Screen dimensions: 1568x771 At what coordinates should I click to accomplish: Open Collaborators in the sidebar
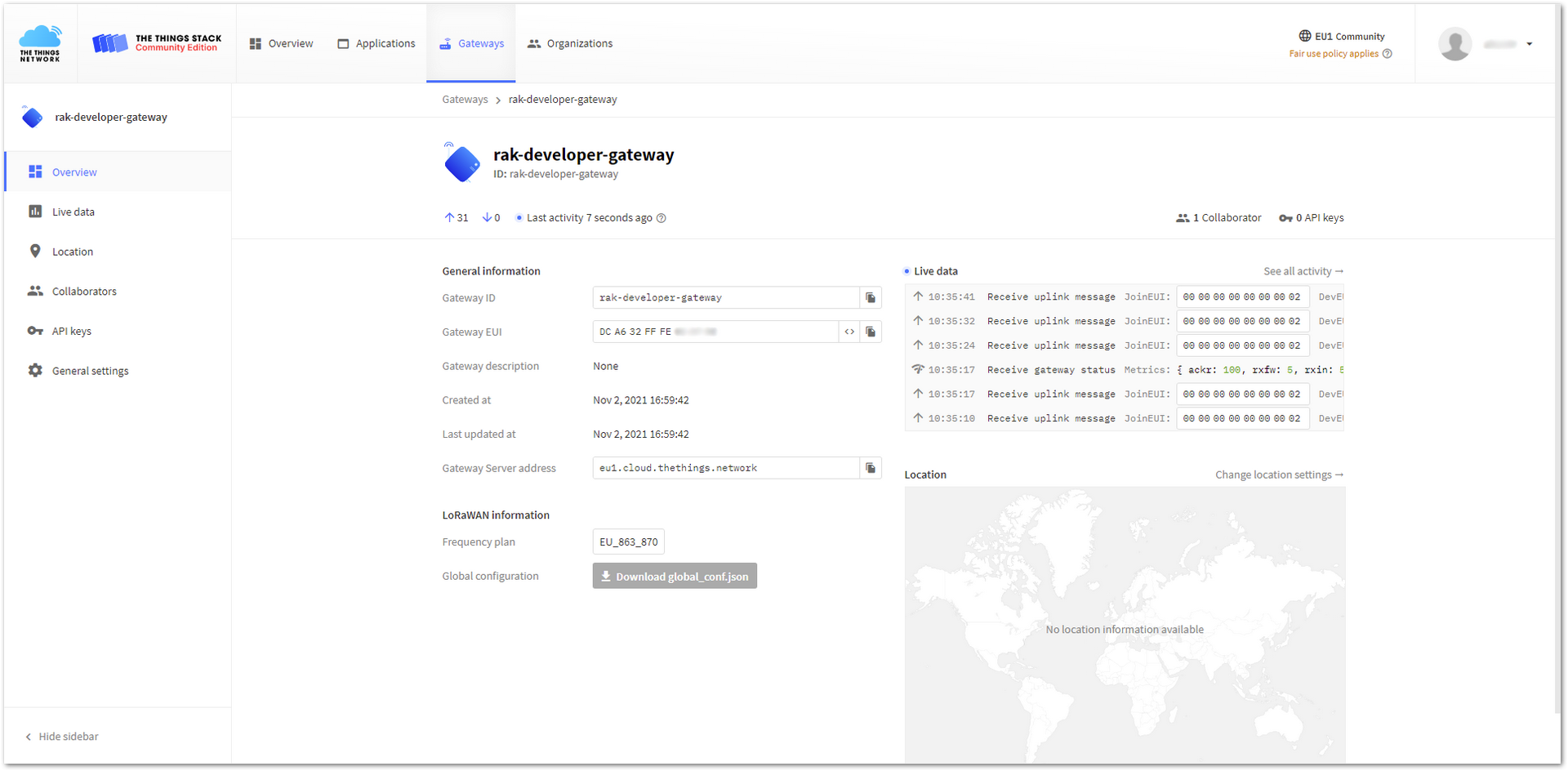[118, 291]
